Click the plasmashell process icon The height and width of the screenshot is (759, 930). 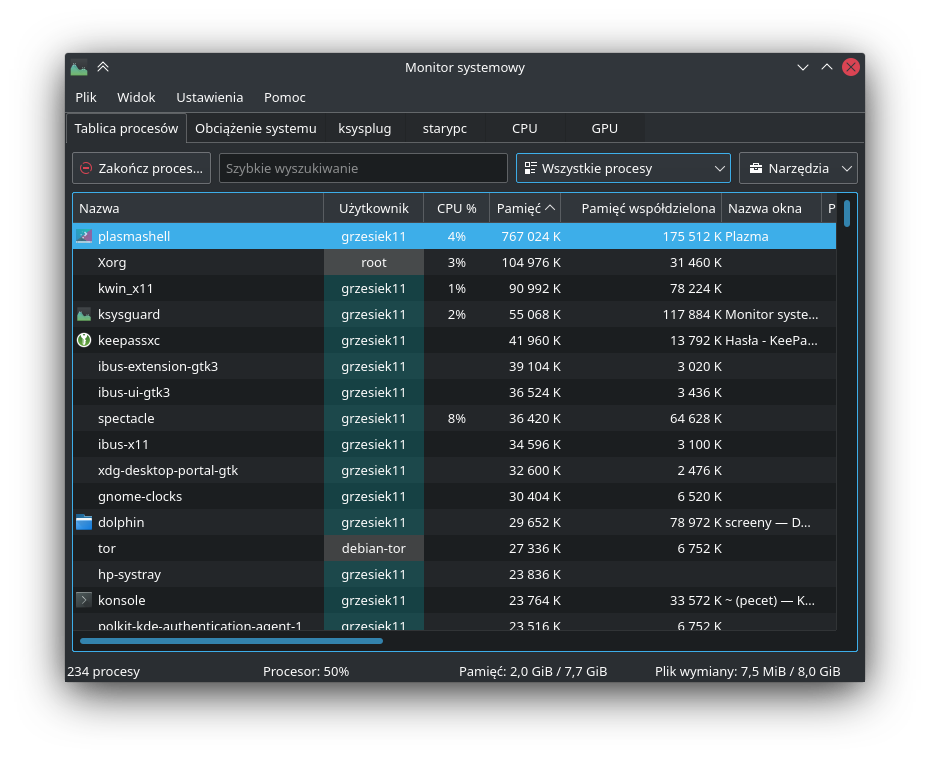[x=83, y=237]
